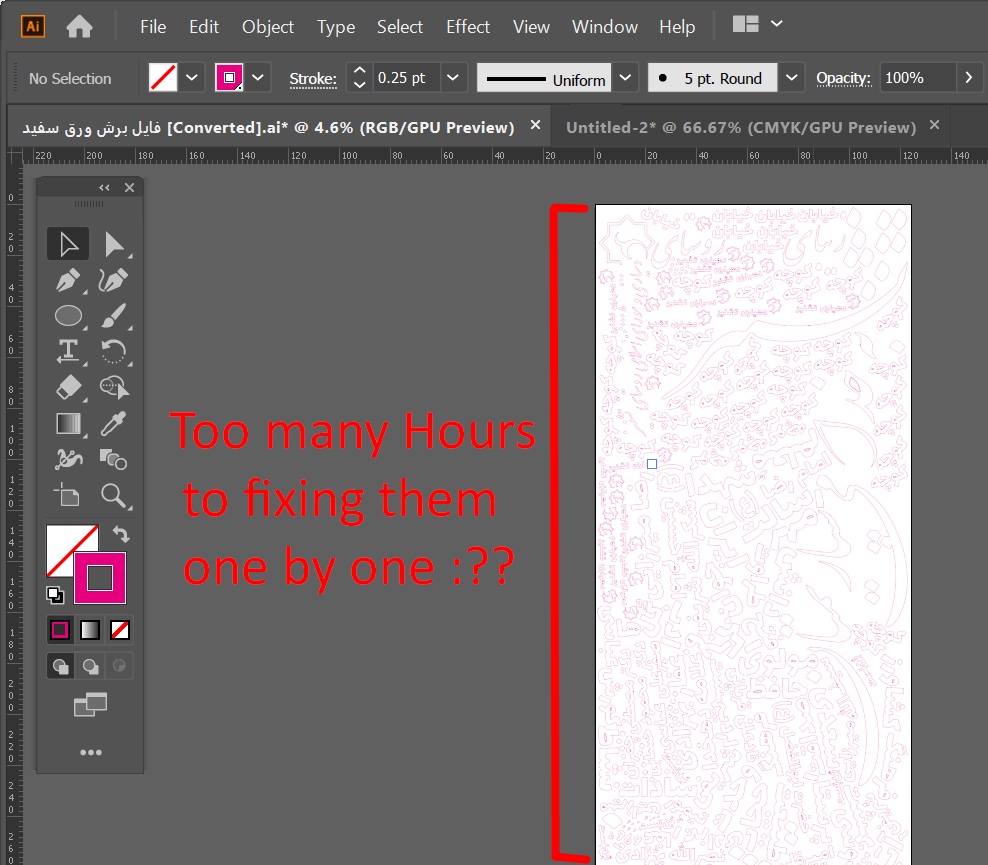Activate the Paintbrush tool
Viewport: 988px width, 865px height.
click(x=114, y=316)
